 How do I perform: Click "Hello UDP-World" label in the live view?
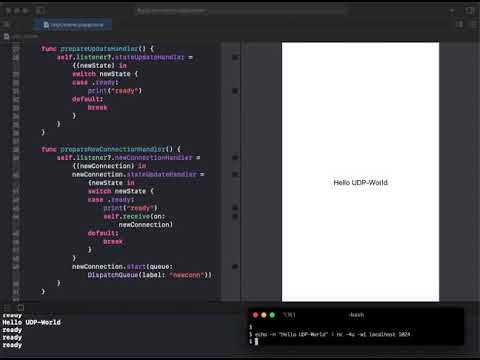361,182
